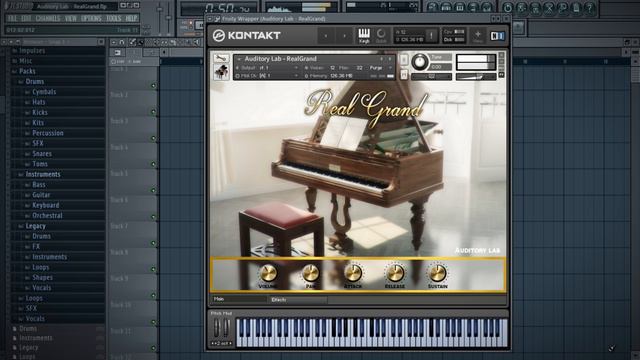Click the FL Studio help question icon

click(589, 8)
